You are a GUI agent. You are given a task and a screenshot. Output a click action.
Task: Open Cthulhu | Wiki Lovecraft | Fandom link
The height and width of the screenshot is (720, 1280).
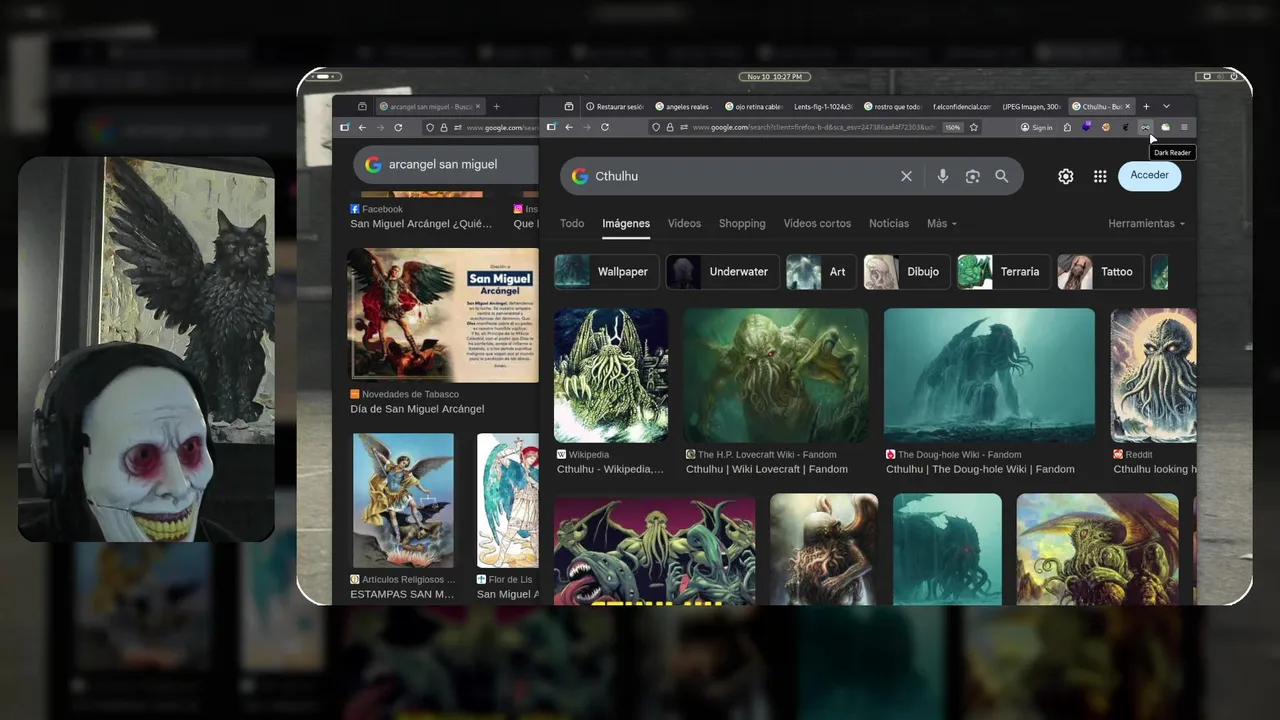[x=767, y=469]
